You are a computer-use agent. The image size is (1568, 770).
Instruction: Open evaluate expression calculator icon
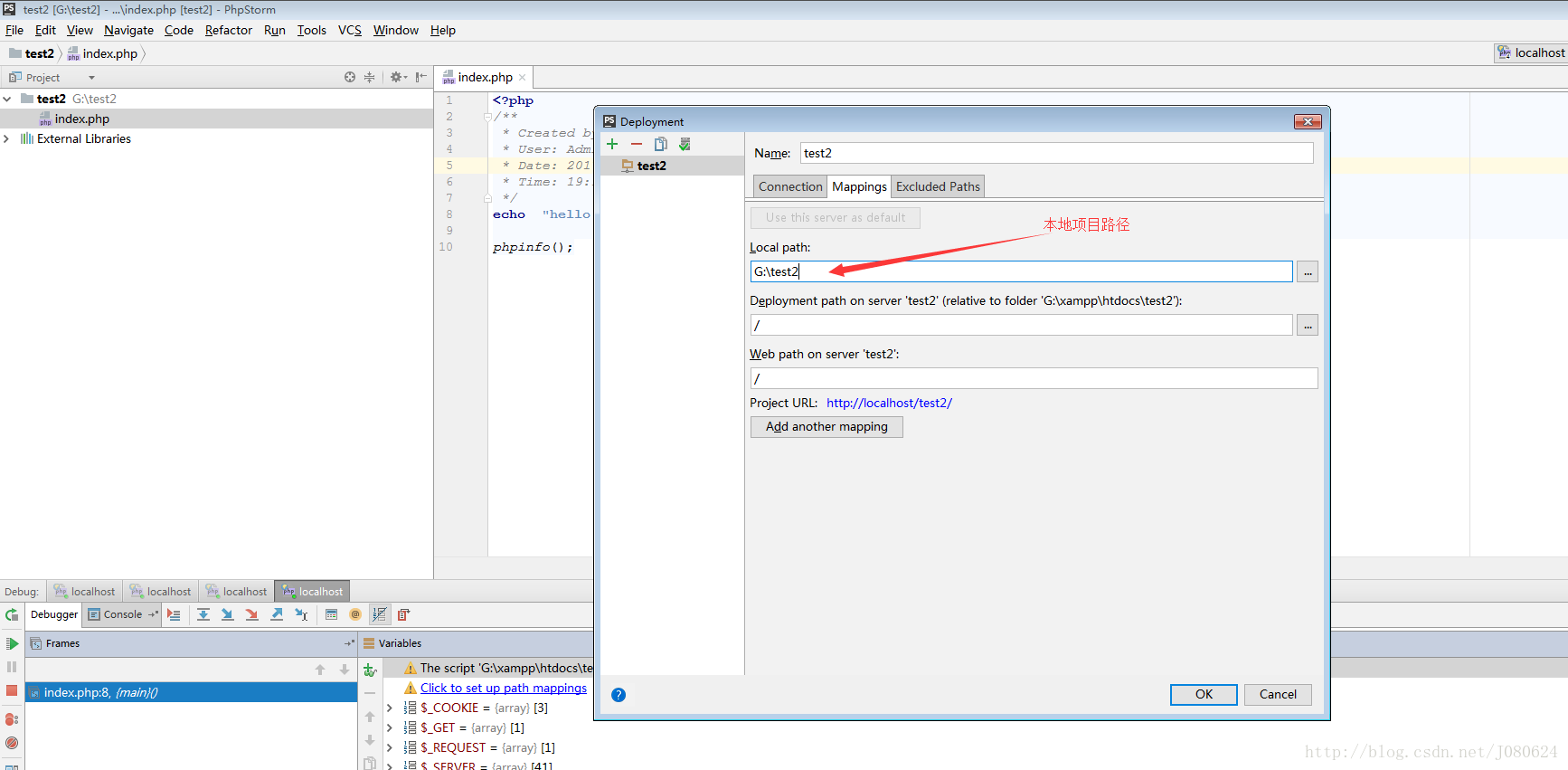coord(331,615)
